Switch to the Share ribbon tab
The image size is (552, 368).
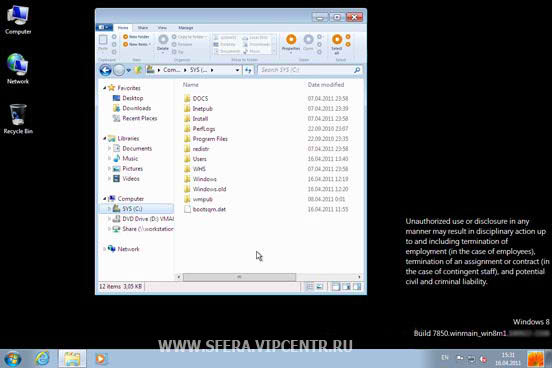[143, 27]
